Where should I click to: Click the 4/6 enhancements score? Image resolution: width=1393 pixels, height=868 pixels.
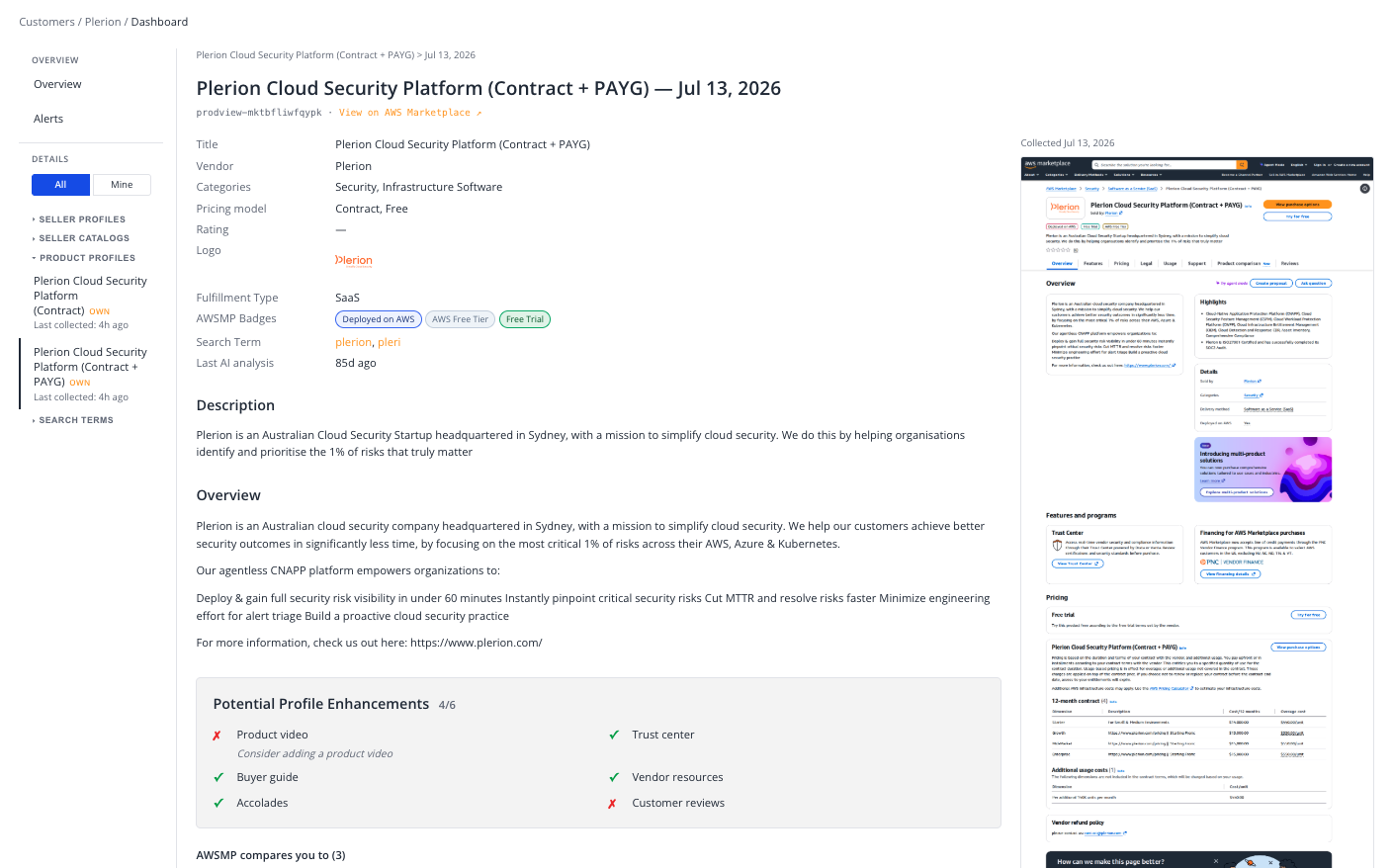(x=447, y=705)
